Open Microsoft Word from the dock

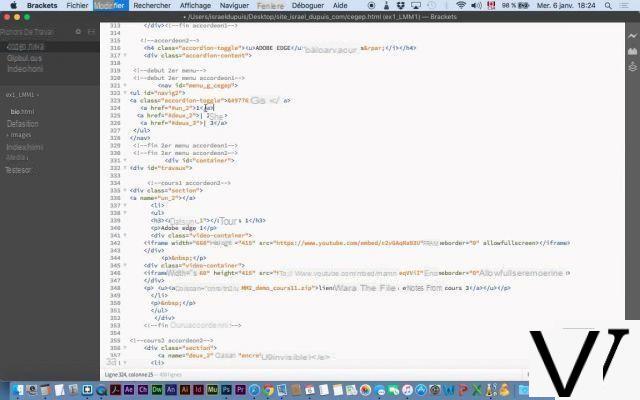449,390
